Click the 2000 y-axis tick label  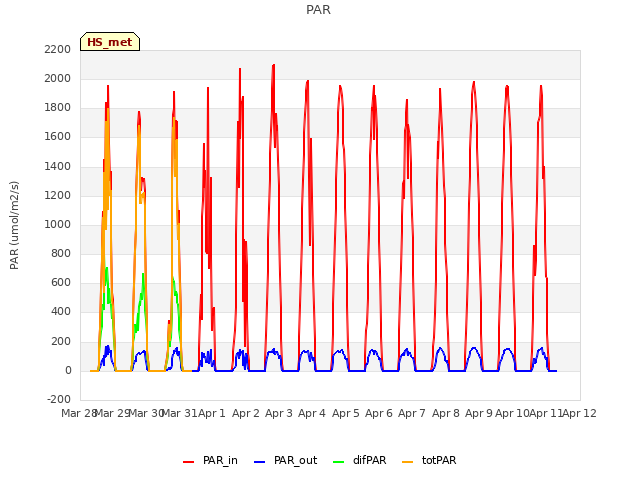pos(58,78)
